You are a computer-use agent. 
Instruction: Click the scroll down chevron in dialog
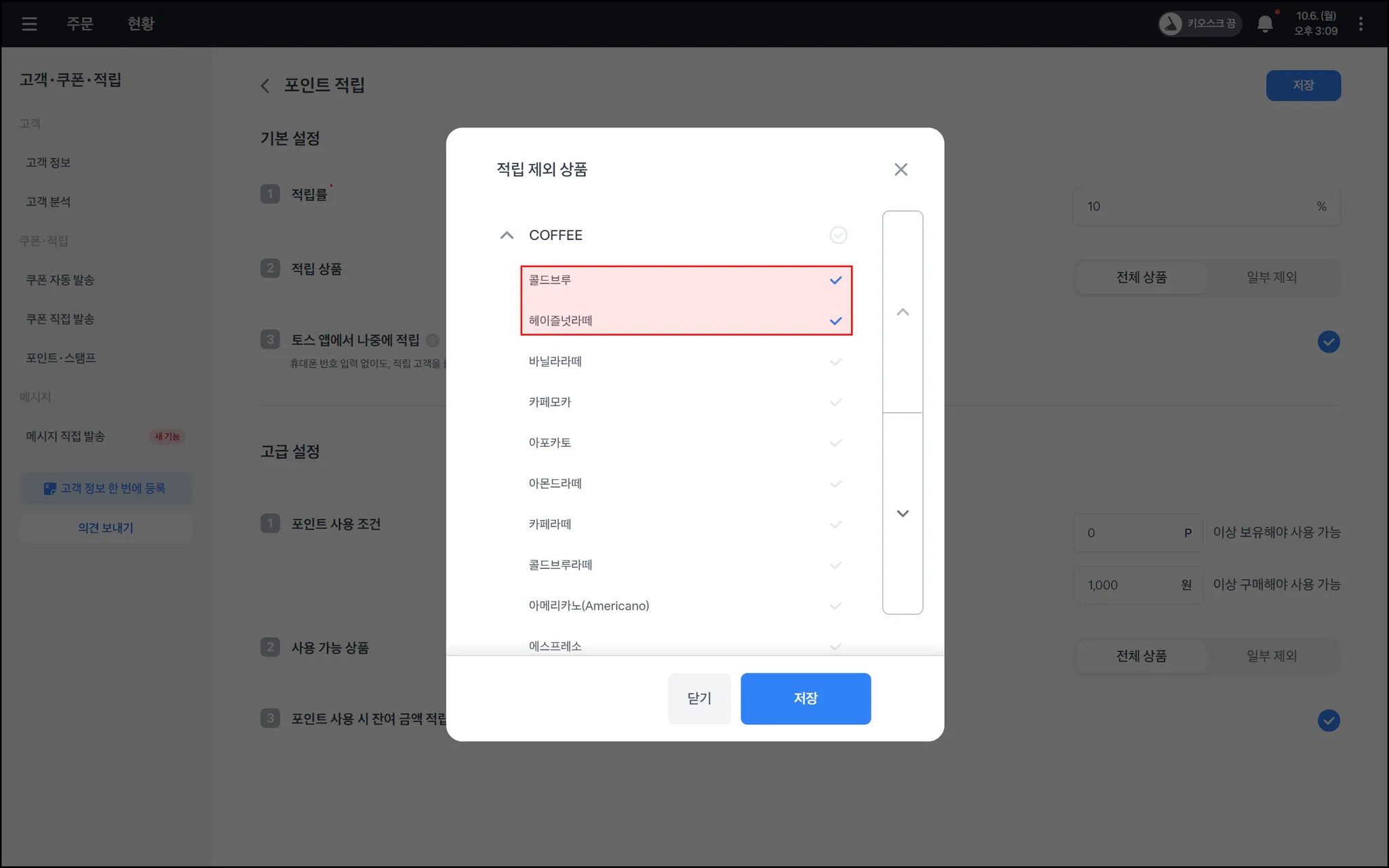point(902,513)
